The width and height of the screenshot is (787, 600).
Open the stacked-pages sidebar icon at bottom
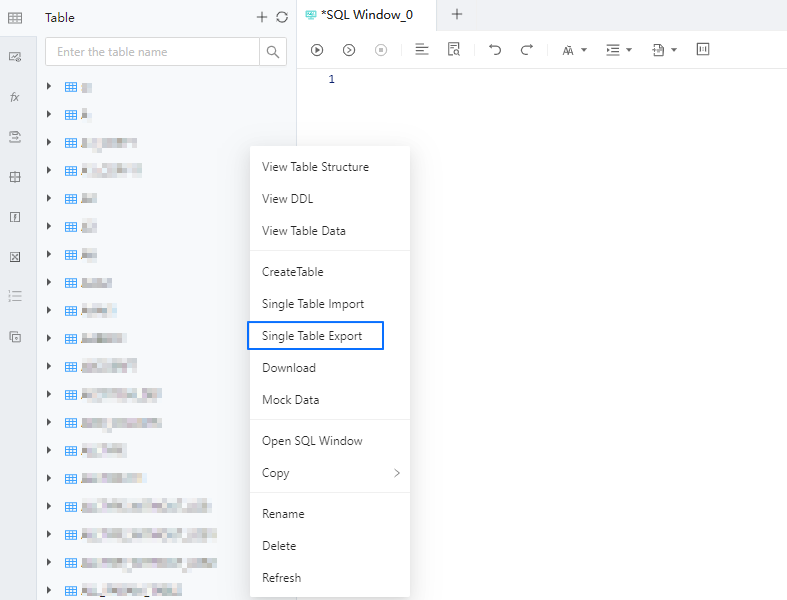click(15, 337)
